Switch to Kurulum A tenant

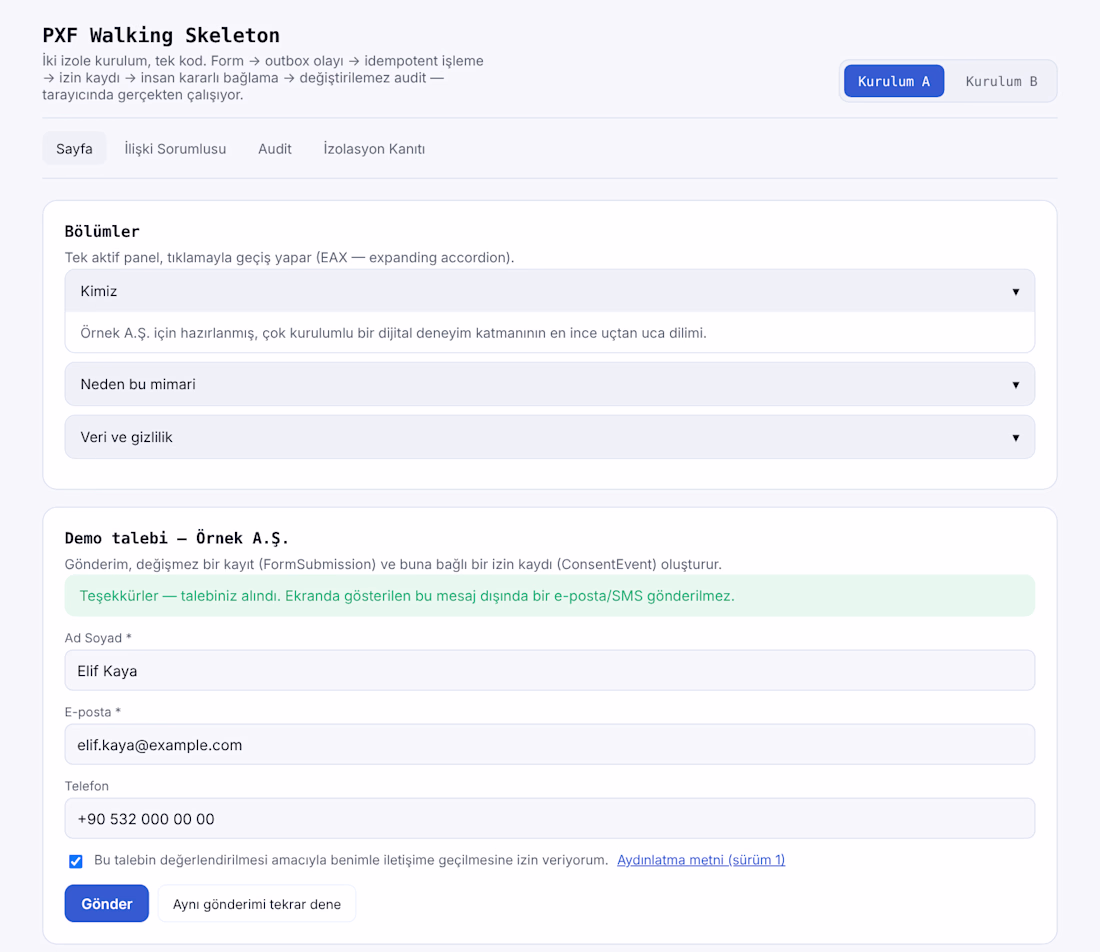coord(893,81)
